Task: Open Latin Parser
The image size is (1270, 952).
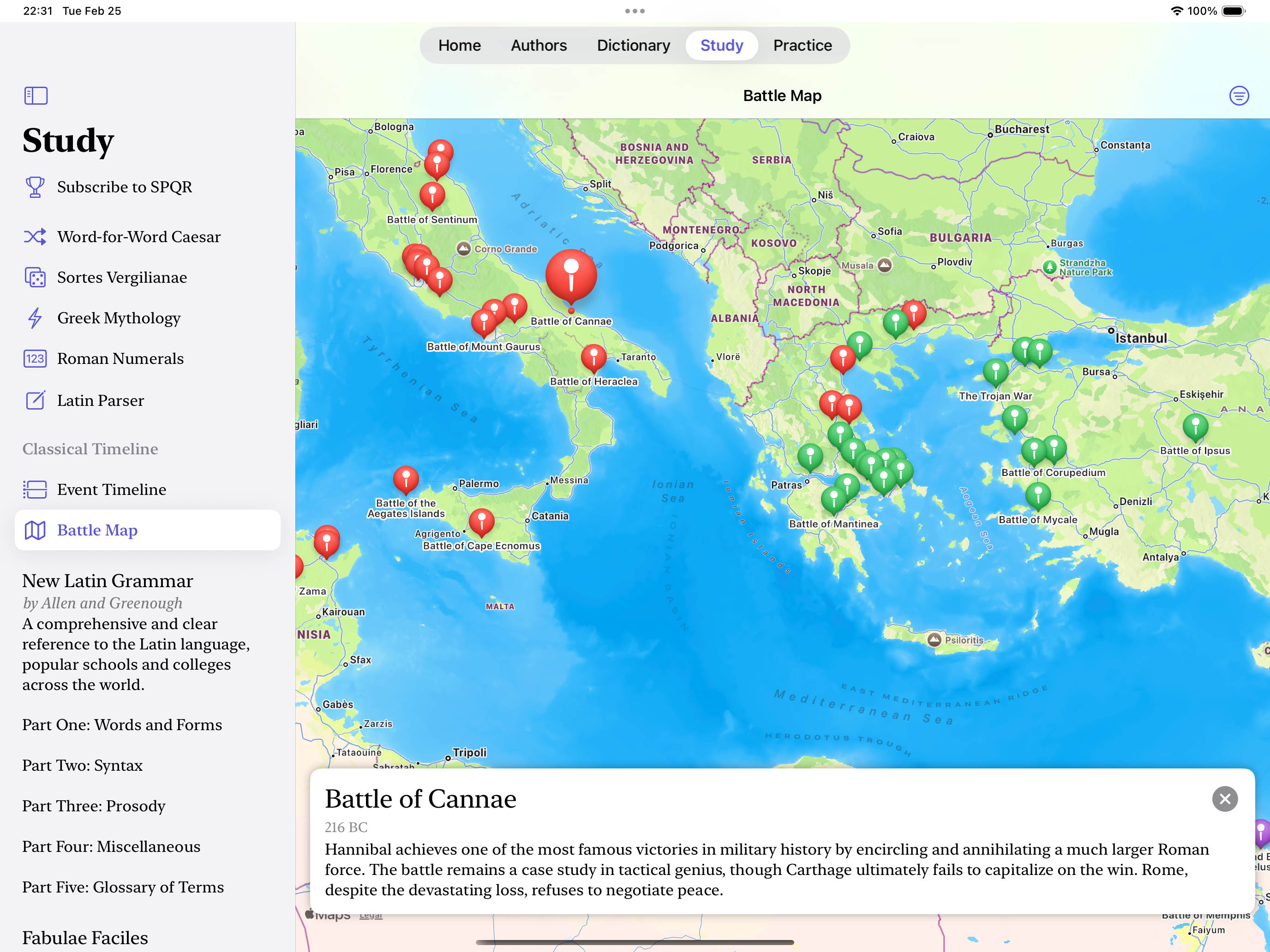Action: pyautogui.click(x=148, y=400)
